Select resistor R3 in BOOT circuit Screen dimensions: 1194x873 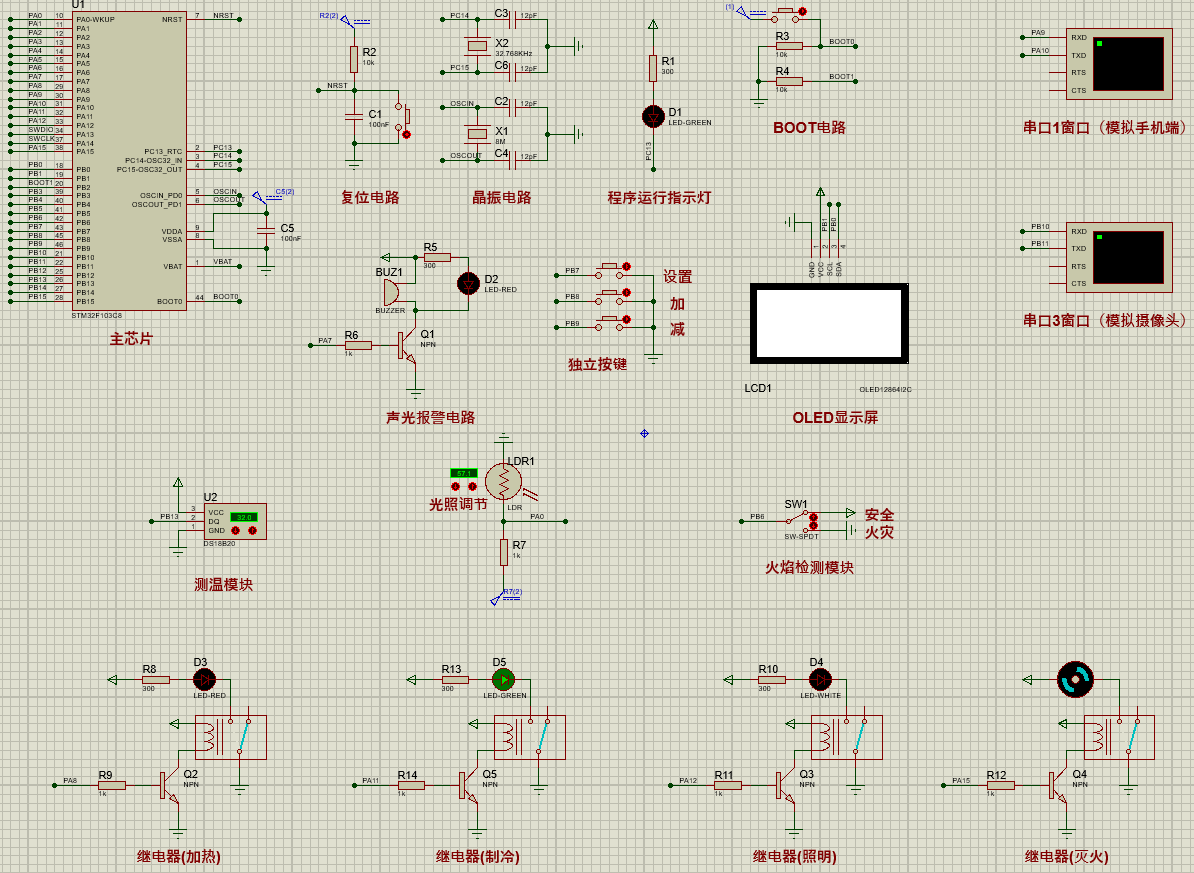click(x=788, y=46)
